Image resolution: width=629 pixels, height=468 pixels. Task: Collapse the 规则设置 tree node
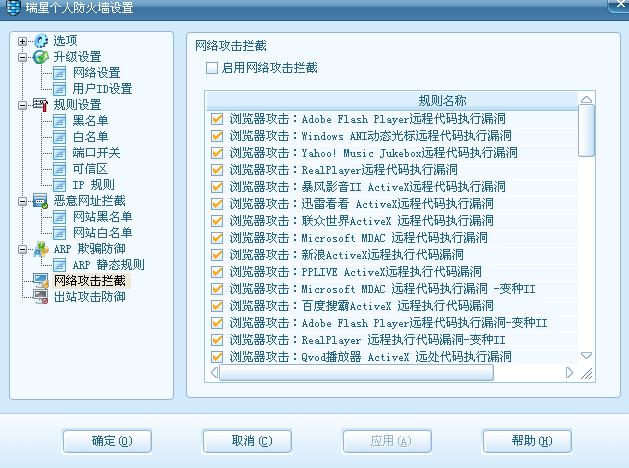coord(22,105)
